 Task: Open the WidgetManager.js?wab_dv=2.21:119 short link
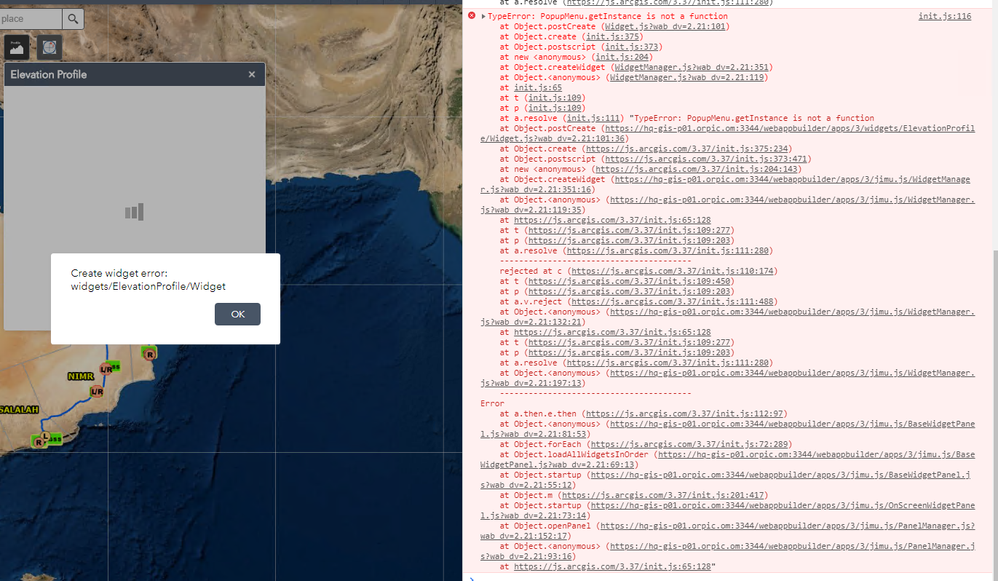pyautogui.click(x=686, y=78)
